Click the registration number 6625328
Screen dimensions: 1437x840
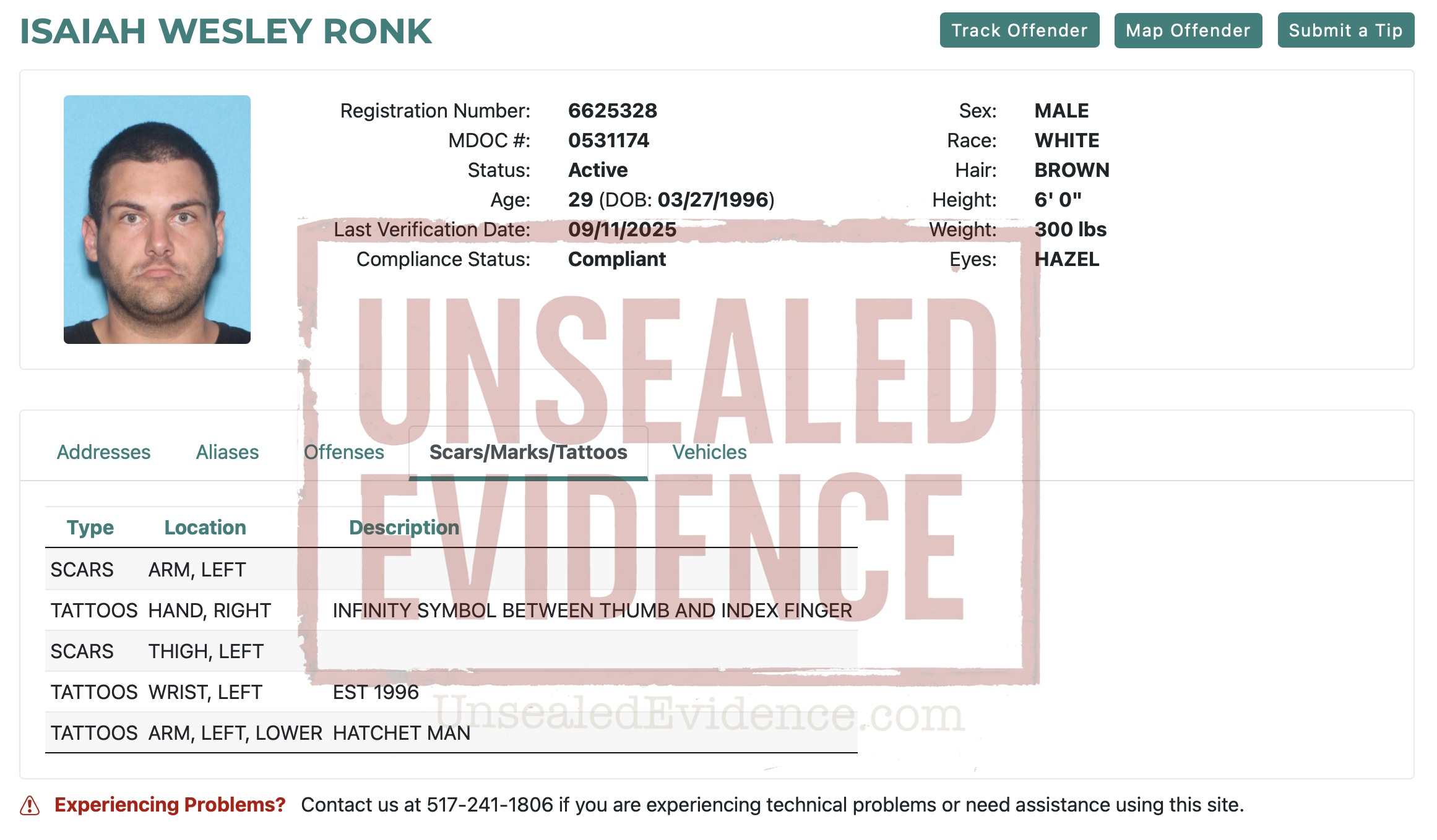(612, 111)
